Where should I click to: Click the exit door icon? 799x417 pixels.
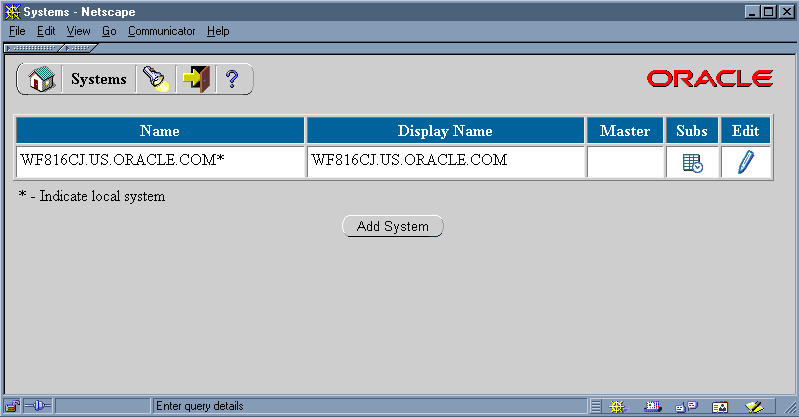tap(196, 80)
